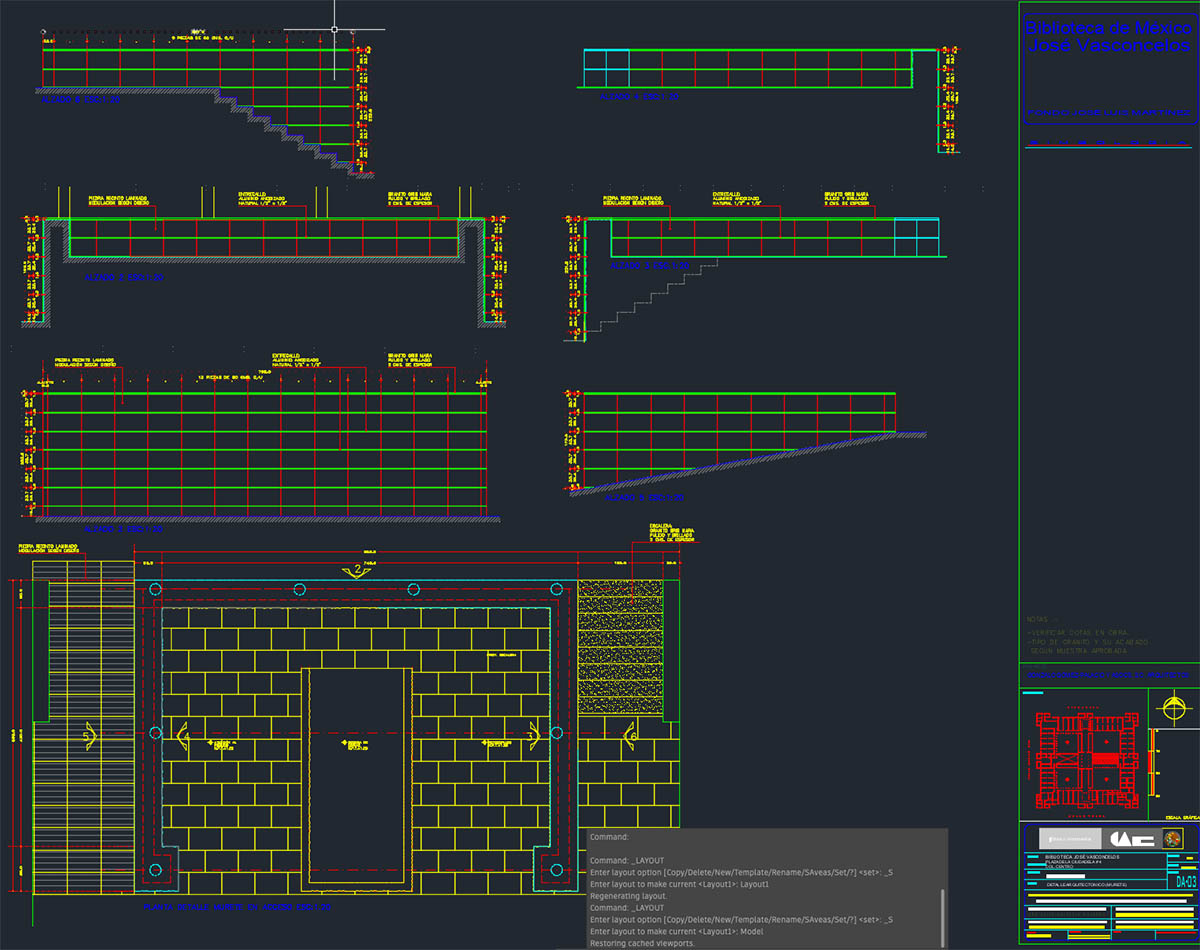This screenshot has height=950, width=1200.
Task: Click the NOTAS heading text
Action: [x=1042, y=619]
